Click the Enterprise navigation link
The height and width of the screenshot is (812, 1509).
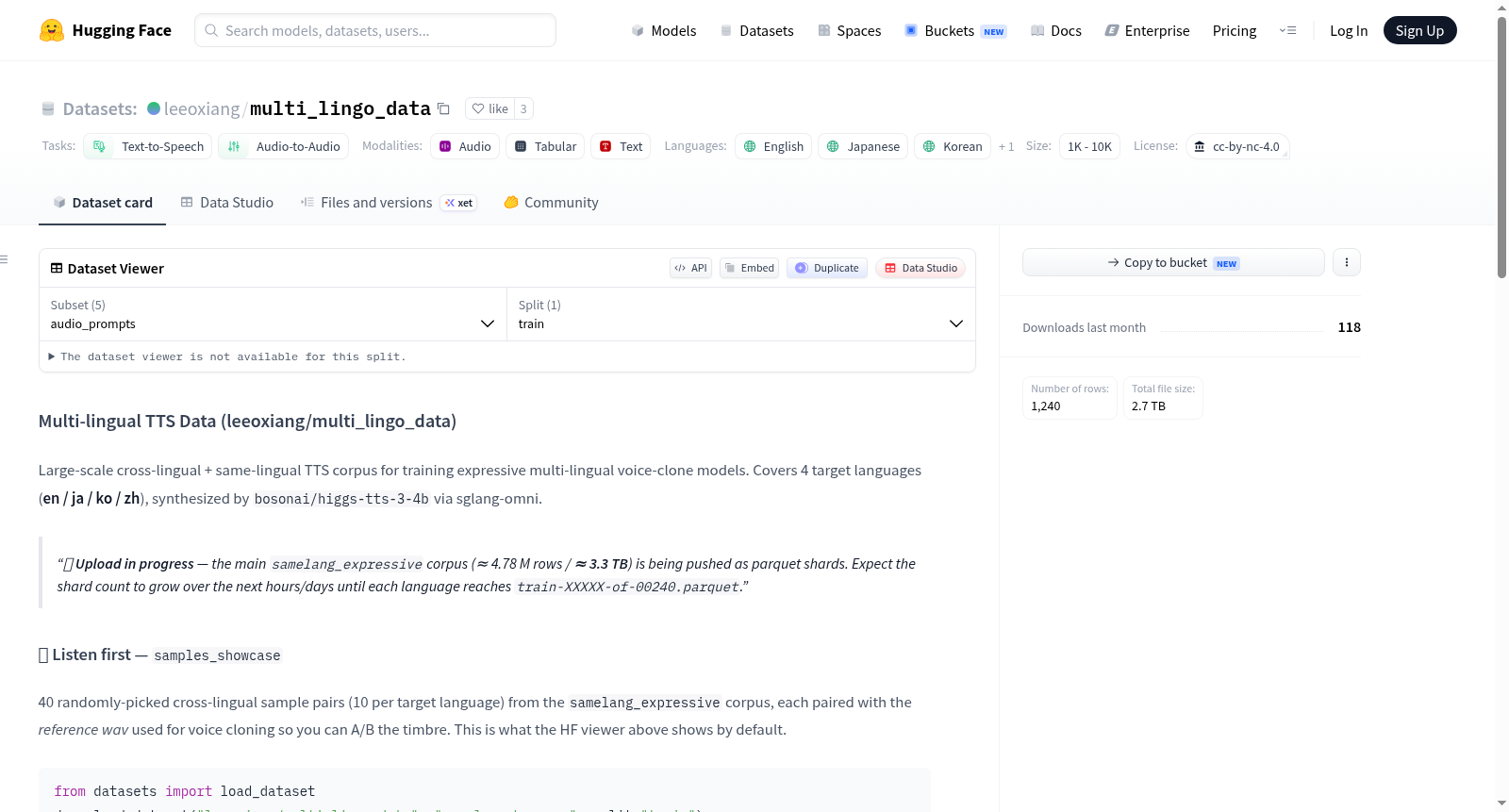(x=1147, y=30)
